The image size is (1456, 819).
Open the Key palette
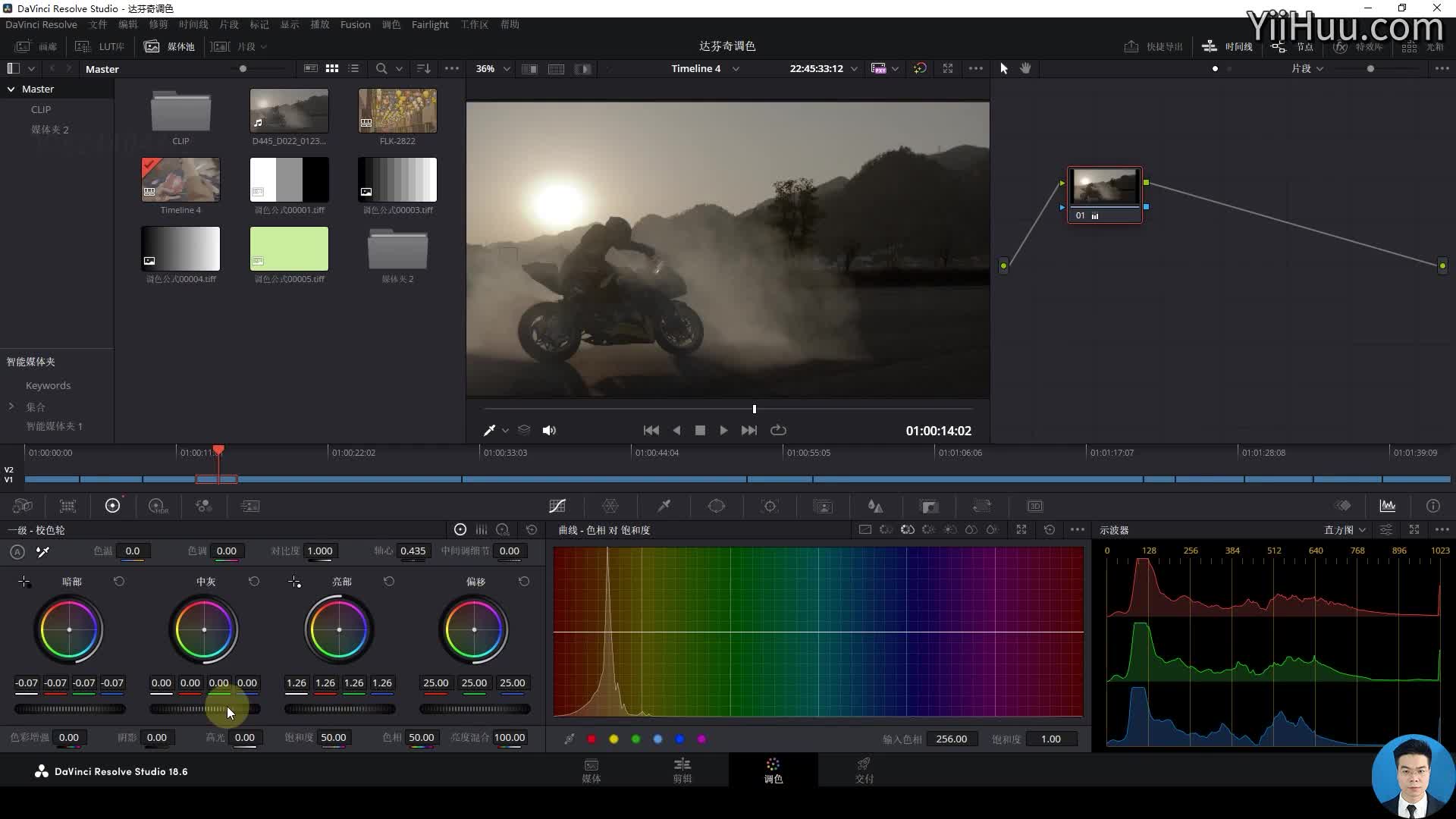(929, 506)
